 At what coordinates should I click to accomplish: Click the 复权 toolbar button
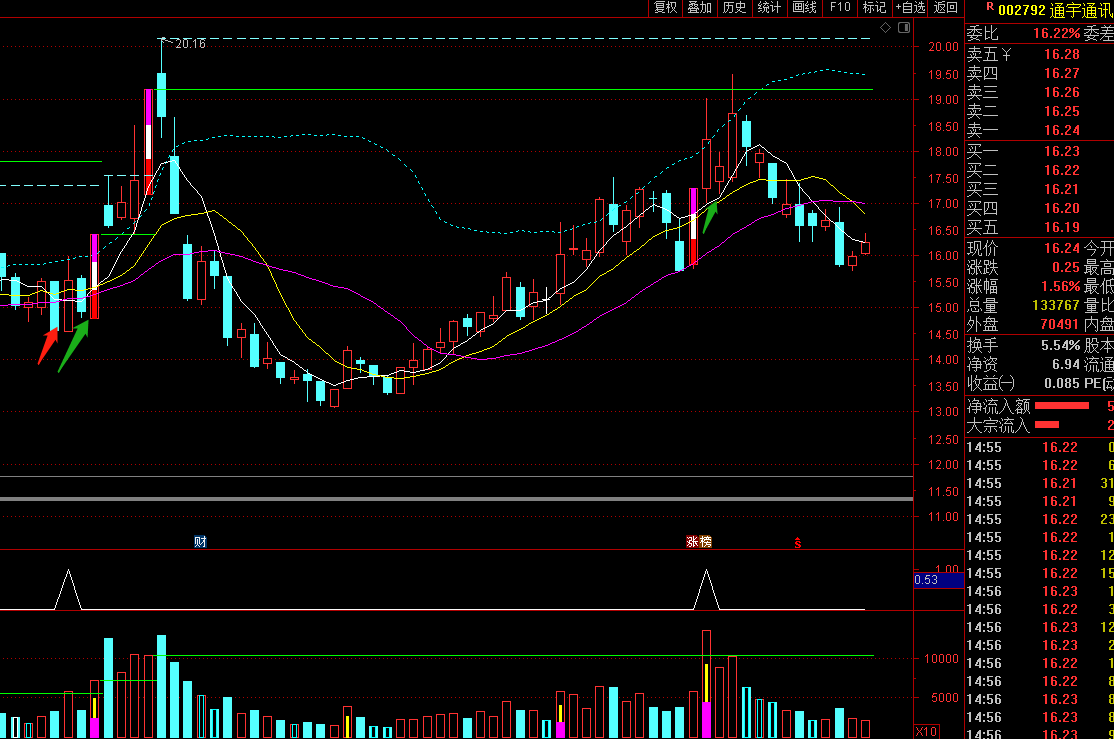pos(665,7)
